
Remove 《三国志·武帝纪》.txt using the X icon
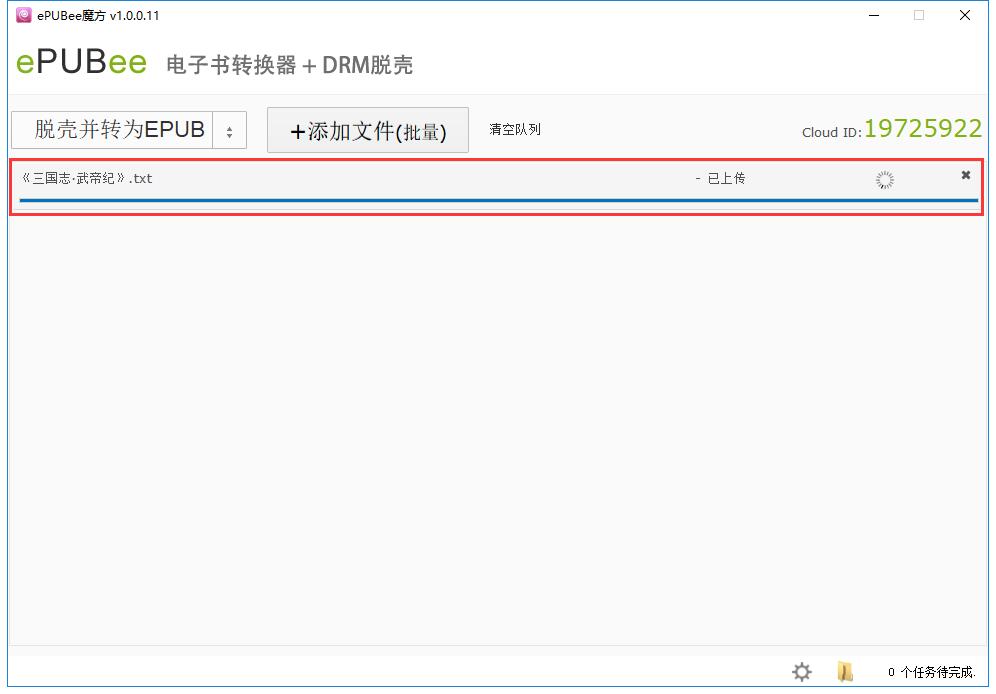click(x=965, y=175)
